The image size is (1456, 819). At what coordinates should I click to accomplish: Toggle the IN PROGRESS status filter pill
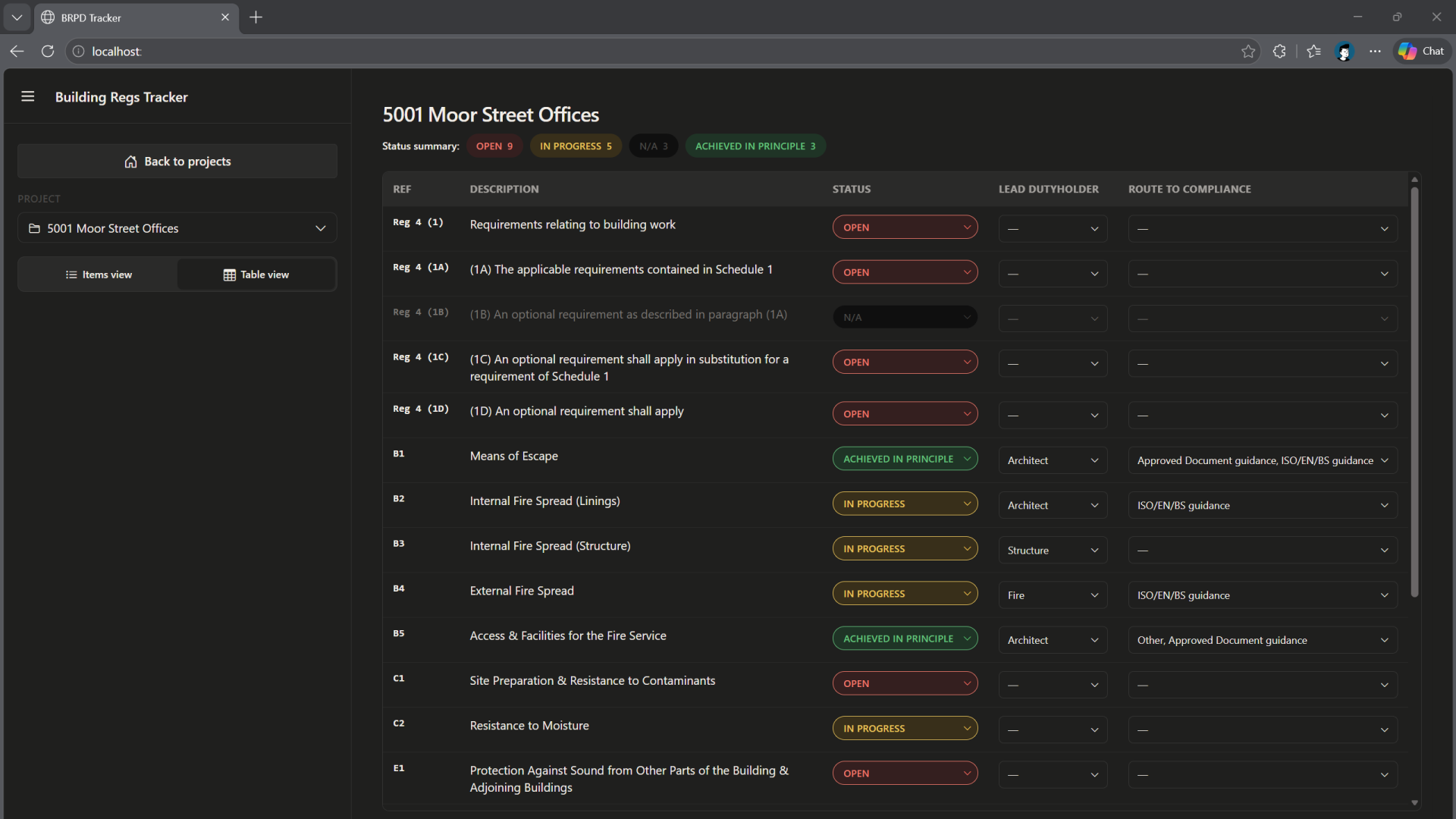[576, 146]
